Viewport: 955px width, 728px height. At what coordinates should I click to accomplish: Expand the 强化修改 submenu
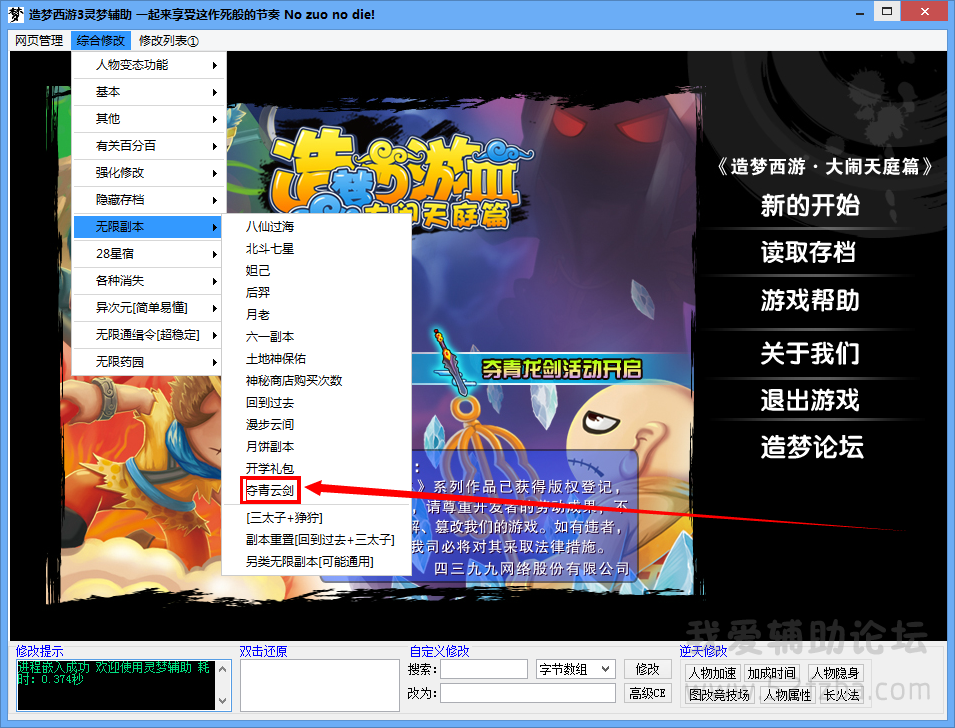pos(149,173)
